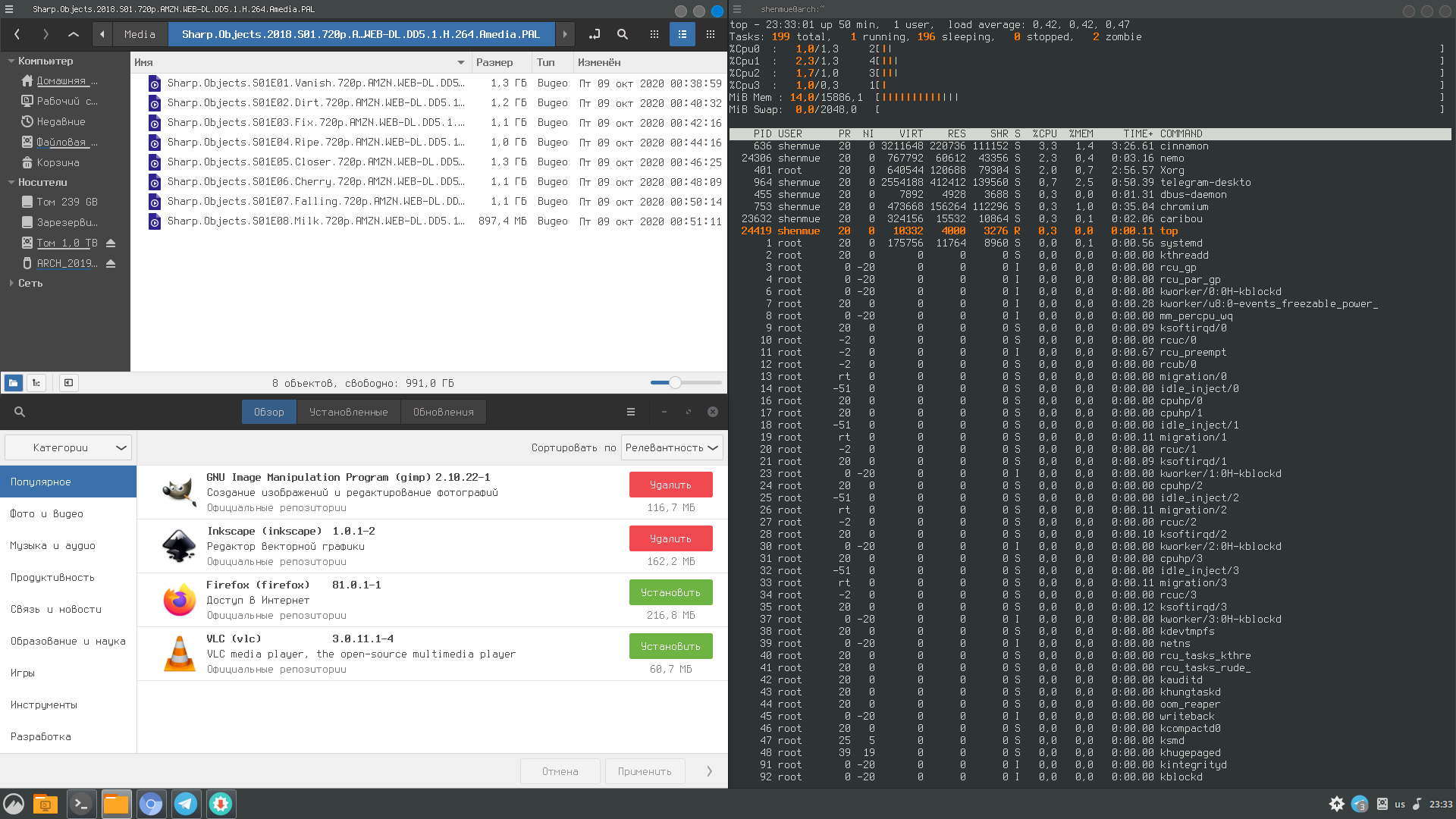This screenshot has height=819, width=1456.
Task: Collapse the Носители sidebar section
Action: click(x=11, y=183)
